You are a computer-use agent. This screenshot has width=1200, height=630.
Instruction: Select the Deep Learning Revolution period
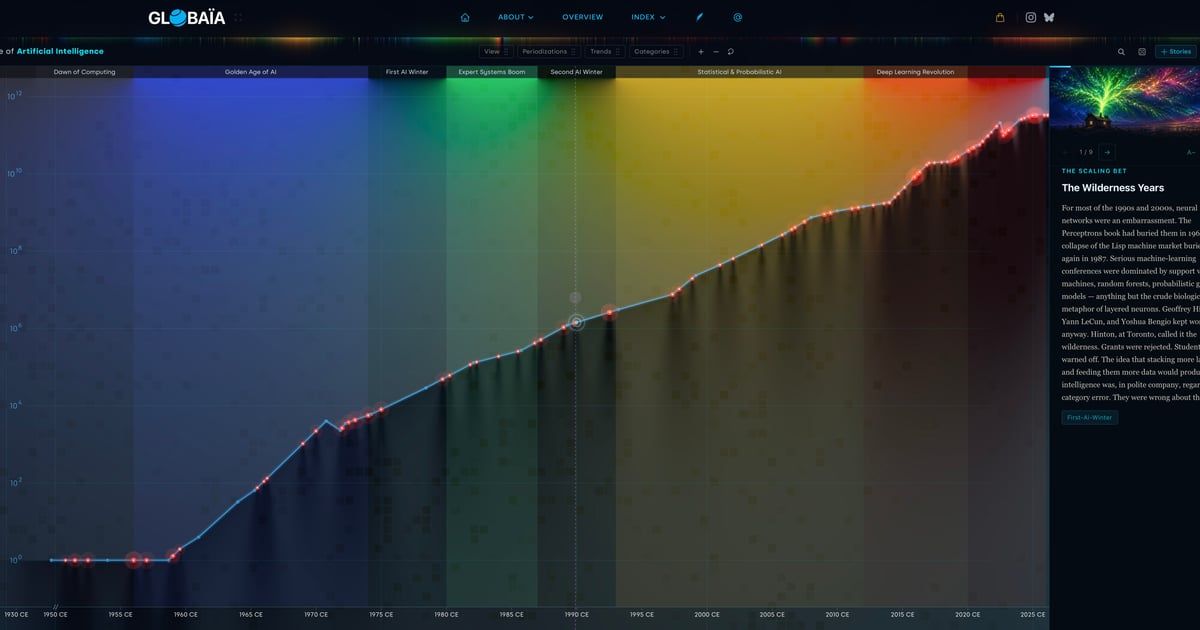pyautogui.click(x=915, y=72)
